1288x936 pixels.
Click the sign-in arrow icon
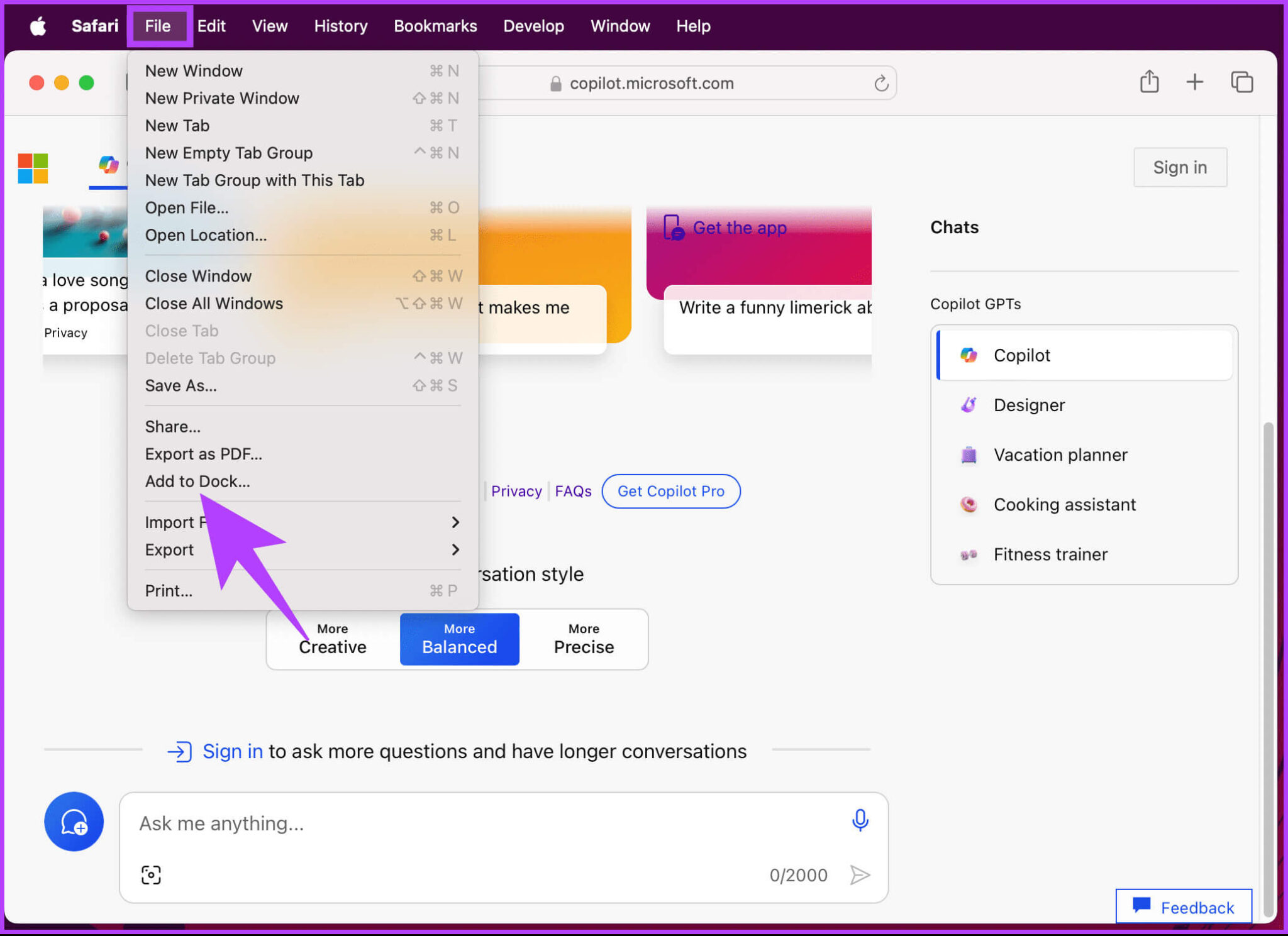coord(179,751)
